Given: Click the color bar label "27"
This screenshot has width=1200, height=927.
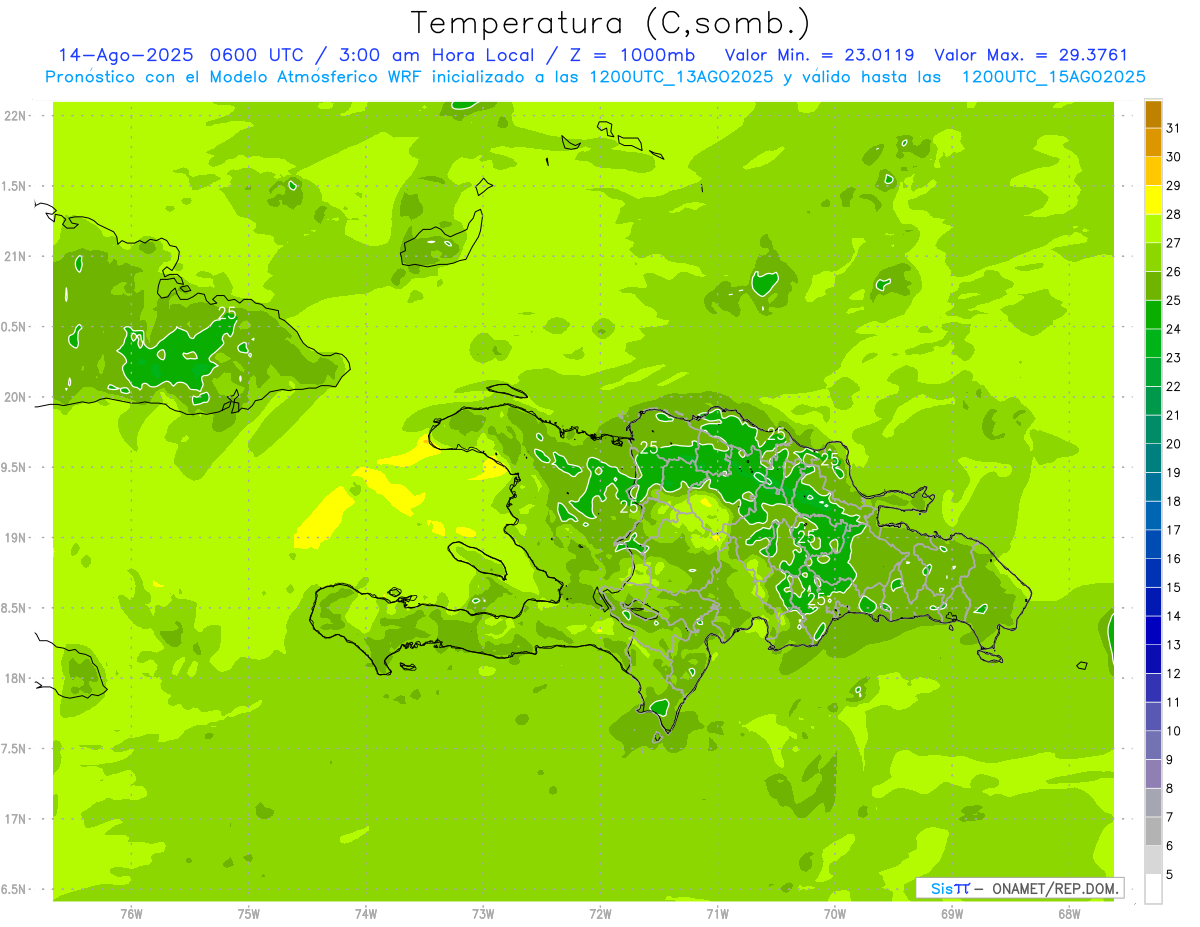Looking at the screenshot, I should pyautogui.click(x=1174, y=243).
